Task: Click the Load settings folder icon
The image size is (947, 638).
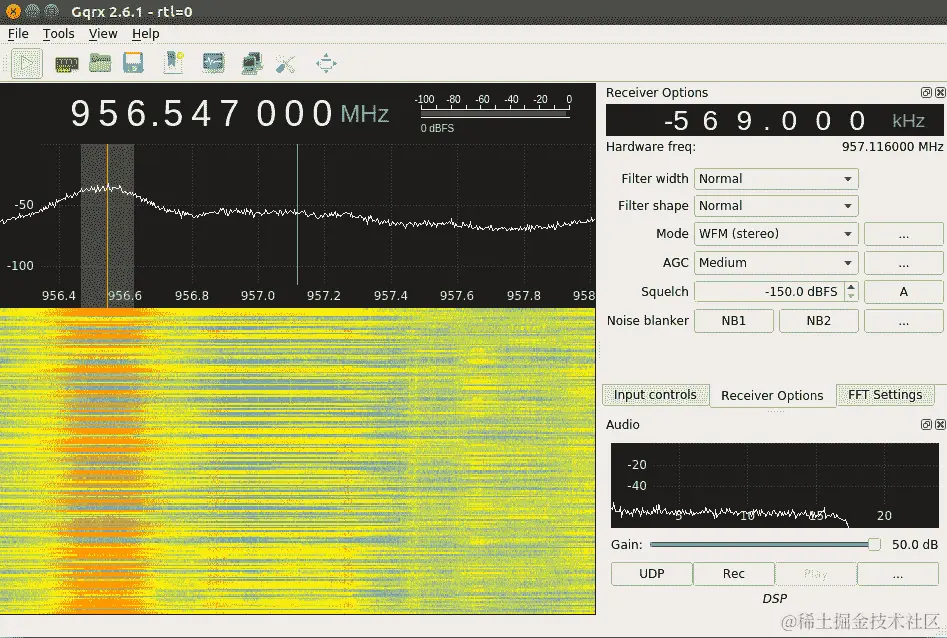Action: tap(100, 64)
